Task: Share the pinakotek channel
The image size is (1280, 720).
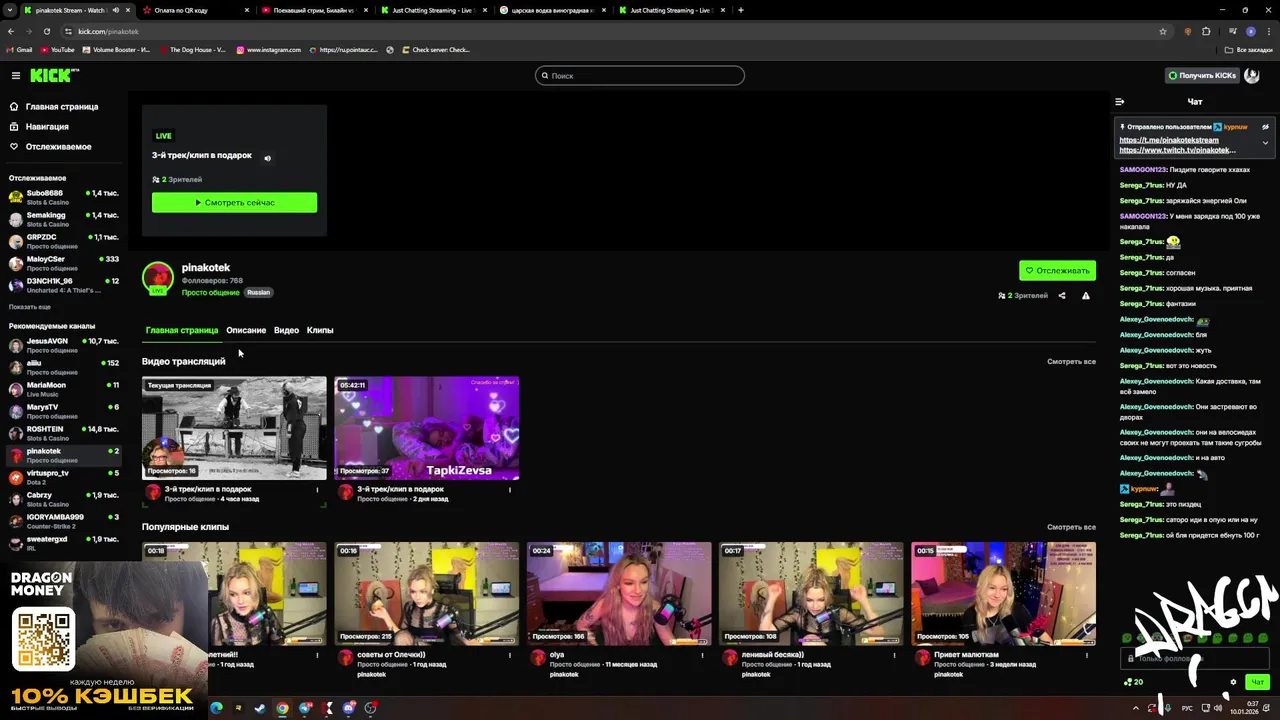Action: pos(1062,296)
